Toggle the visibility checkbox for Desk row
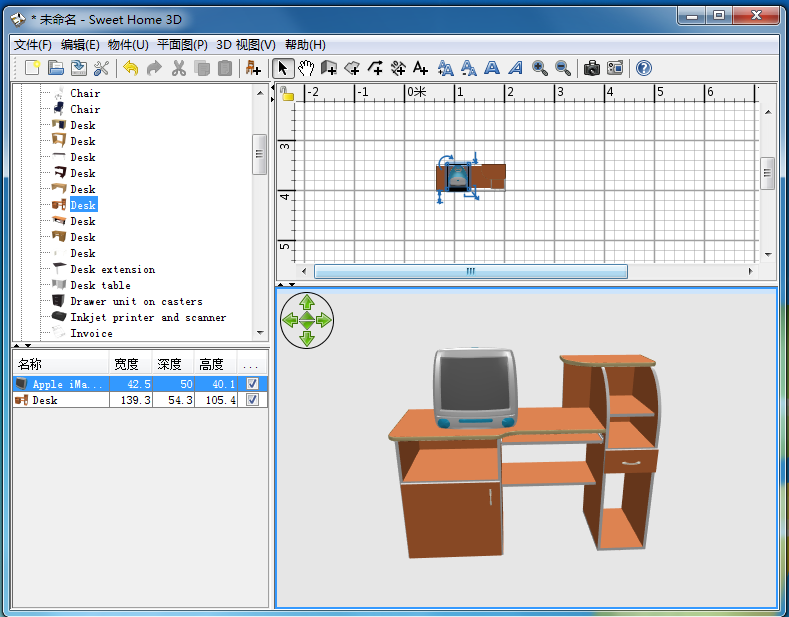 [x=252, y=400]
